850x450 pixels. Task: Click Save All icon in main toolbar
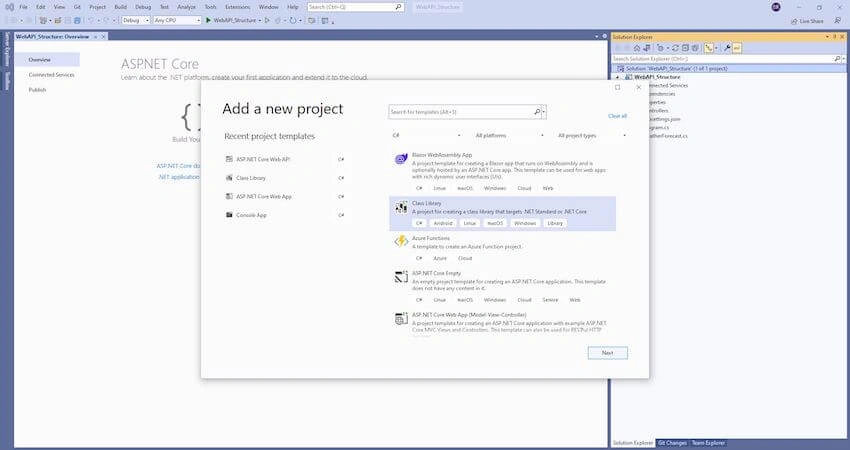[77, 20]
